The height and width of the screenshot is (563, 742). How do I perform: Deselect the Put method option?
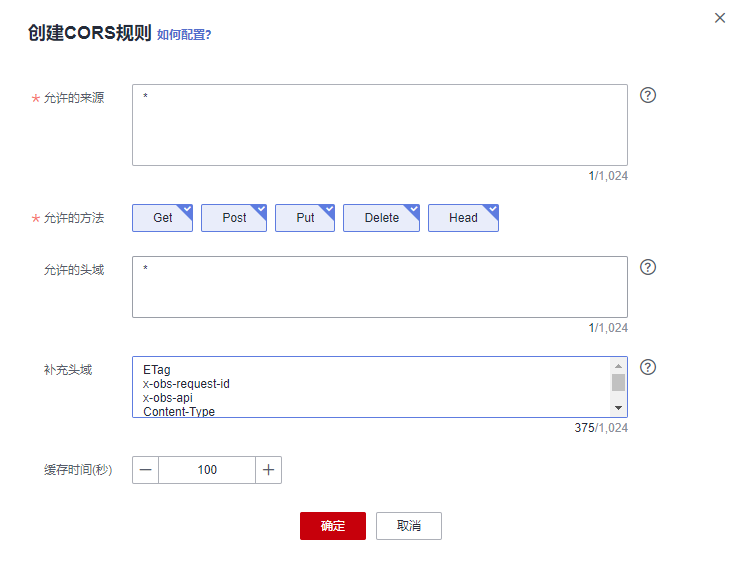305,218
